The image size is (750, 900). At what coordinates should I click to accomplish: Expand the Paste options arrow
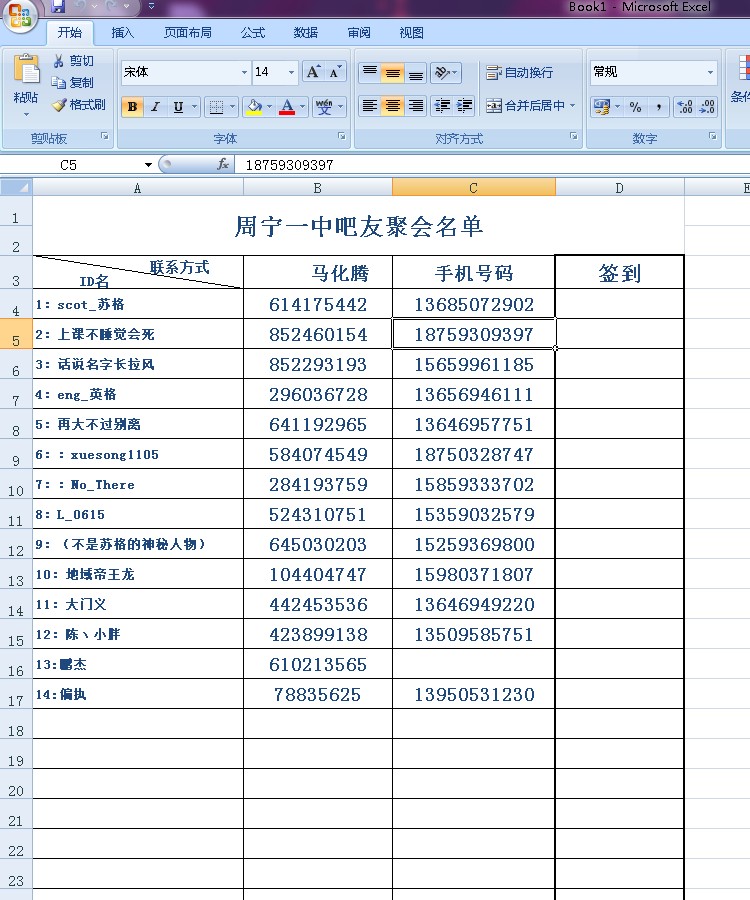pos(26,115)
